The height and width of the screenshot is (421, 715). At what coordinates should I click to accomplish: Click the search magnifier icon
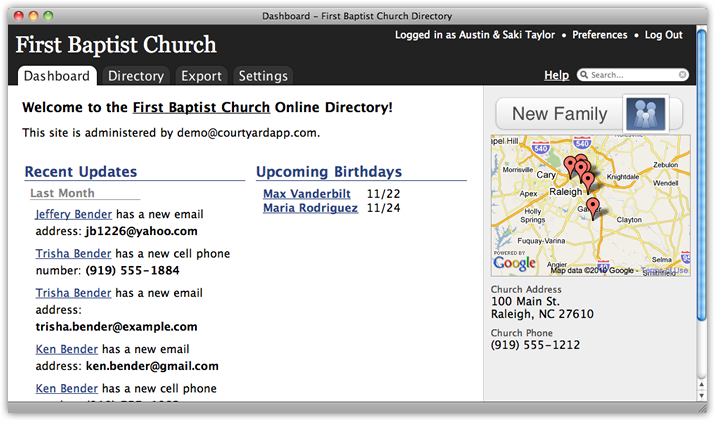click(x=584, y=75)
